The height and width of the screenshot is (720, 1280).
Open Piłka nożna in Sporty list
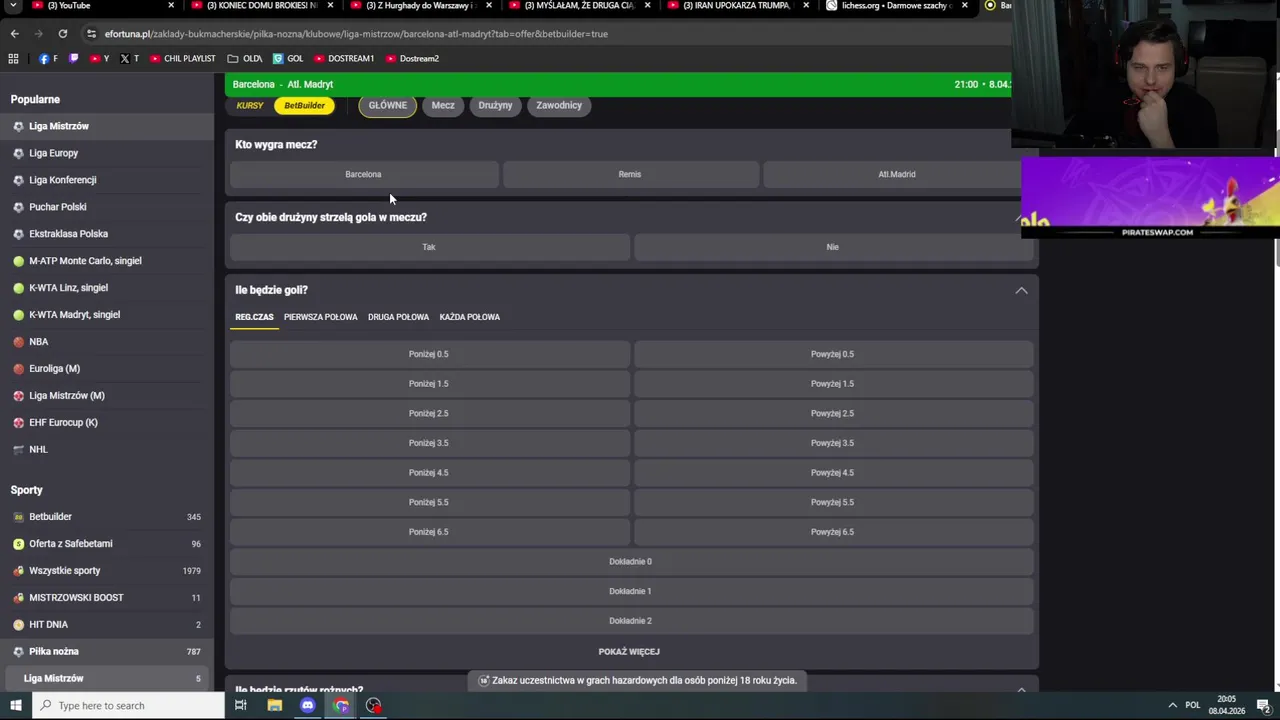coord(106,652)
